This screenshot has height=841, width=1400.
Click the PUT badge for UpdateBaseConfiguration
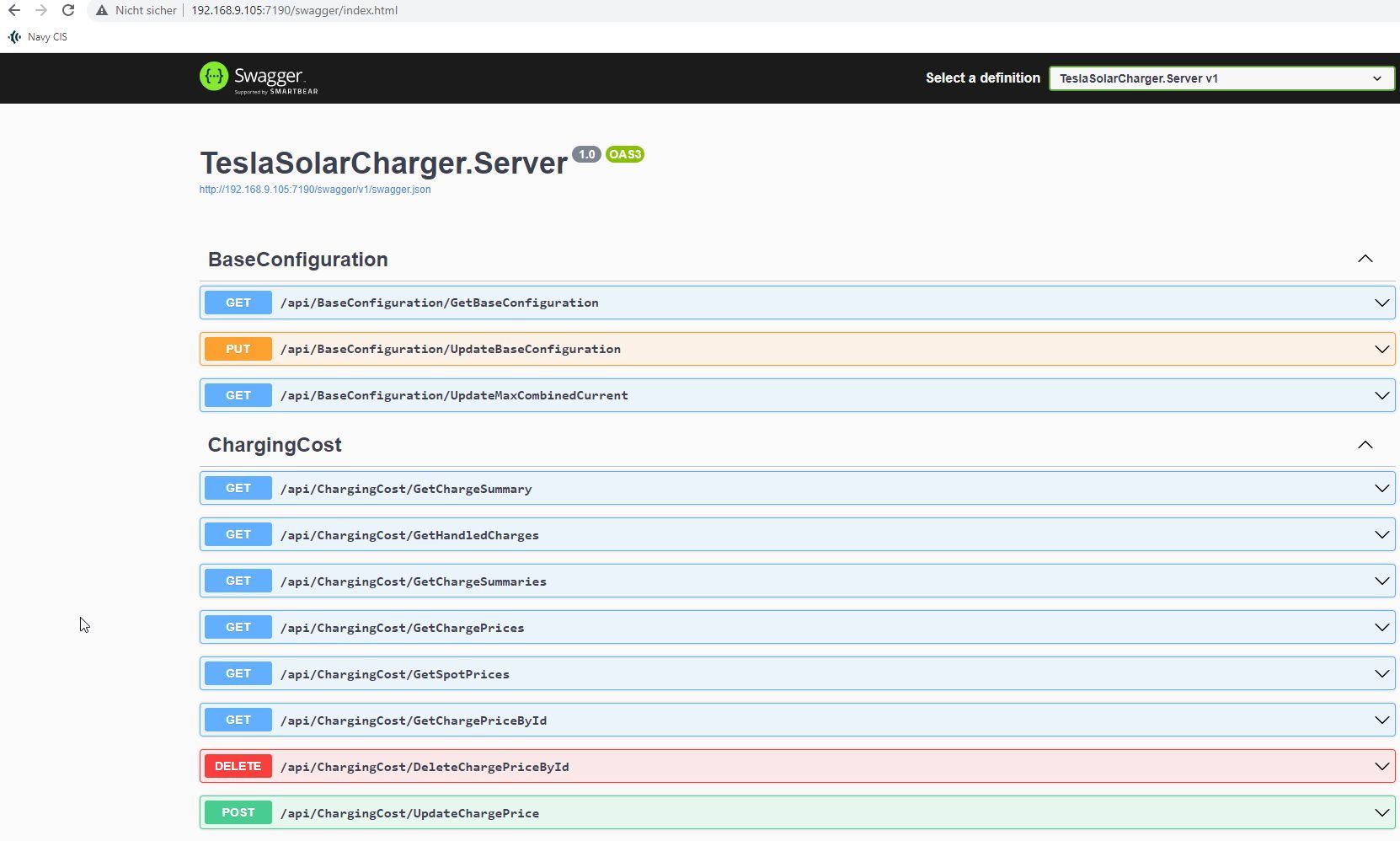[x=238, y=349]
